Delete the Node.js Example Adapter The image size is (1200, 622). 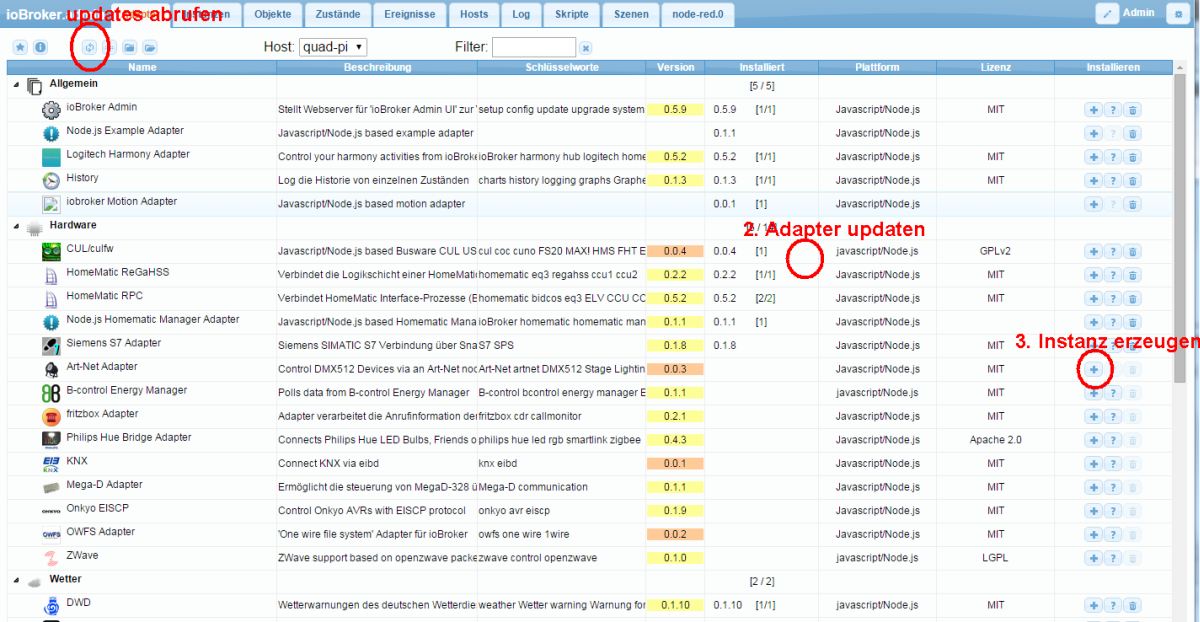1132,133
